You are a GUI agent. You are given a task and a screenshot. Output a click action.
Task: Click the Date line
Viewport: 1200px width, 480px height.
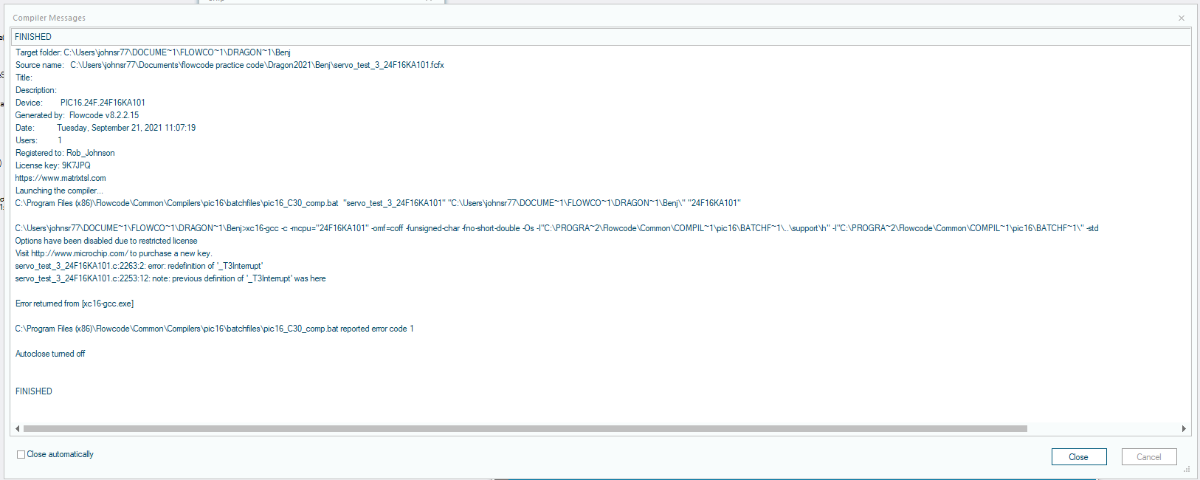pyautogui.click(x=105, y=127)
